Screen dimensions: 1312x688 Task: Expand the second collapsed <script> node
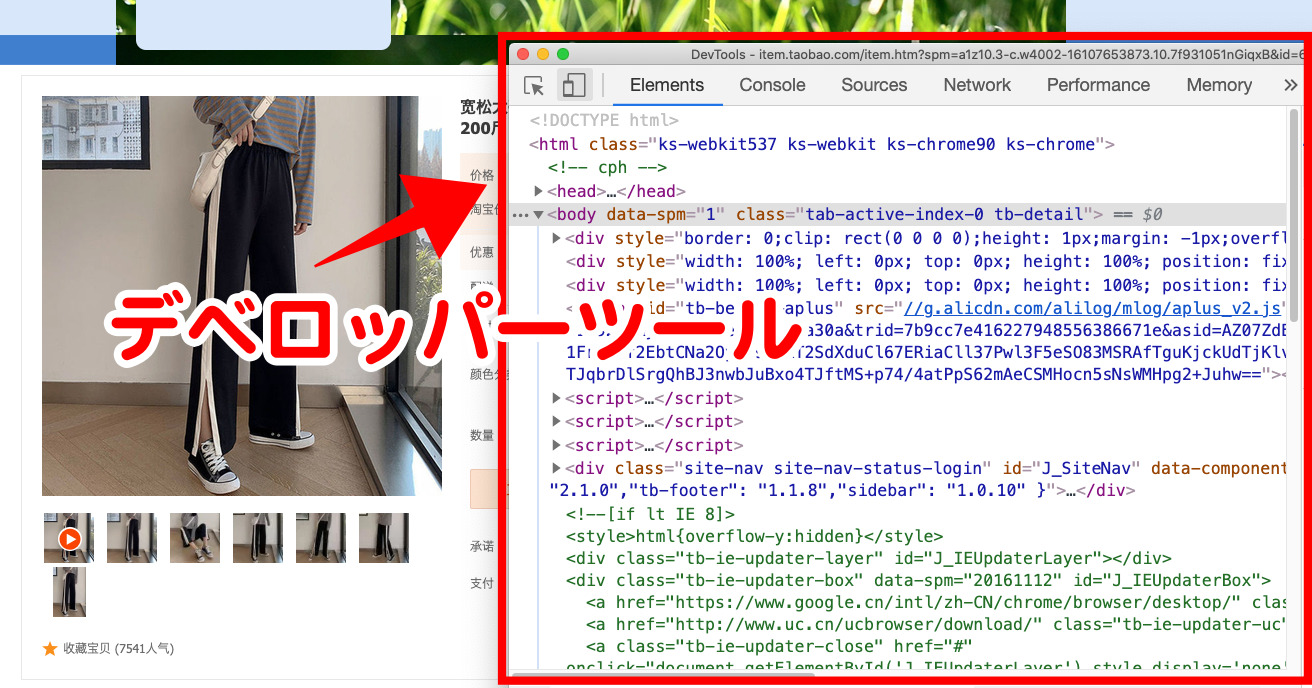click(x=557, y=421)
